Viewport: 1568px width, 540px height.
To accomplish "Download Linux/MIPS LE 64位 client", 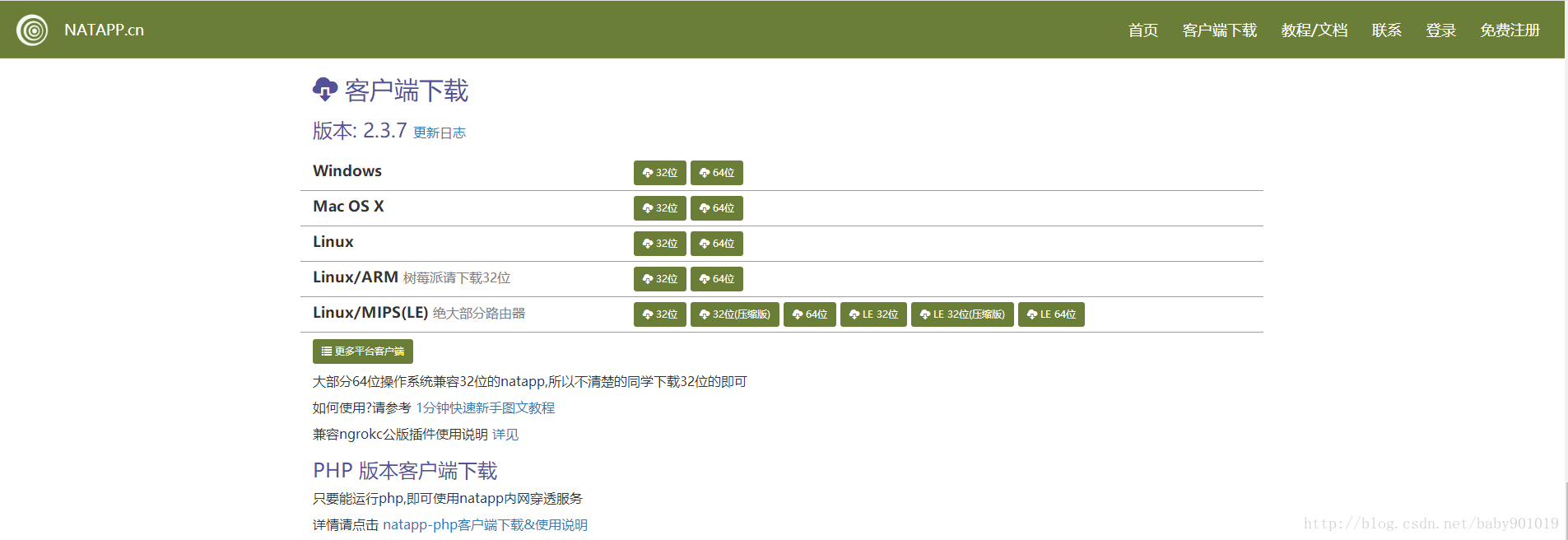I will pyautogui.click(x=1051, y=314).
